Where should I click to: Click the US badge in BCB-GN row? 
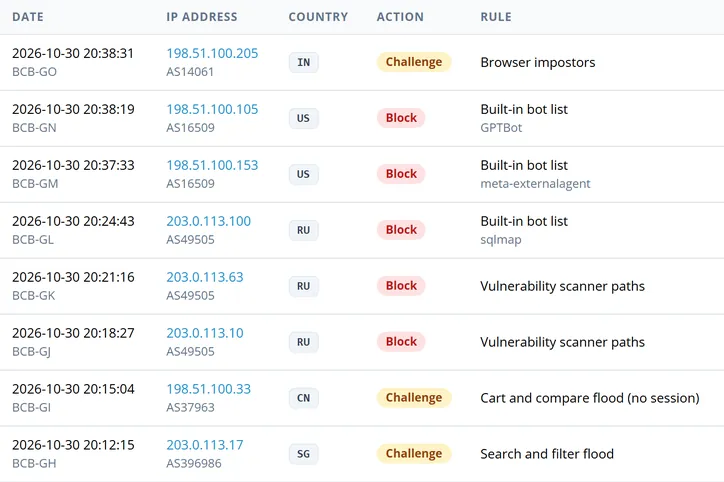click(303, 118)
